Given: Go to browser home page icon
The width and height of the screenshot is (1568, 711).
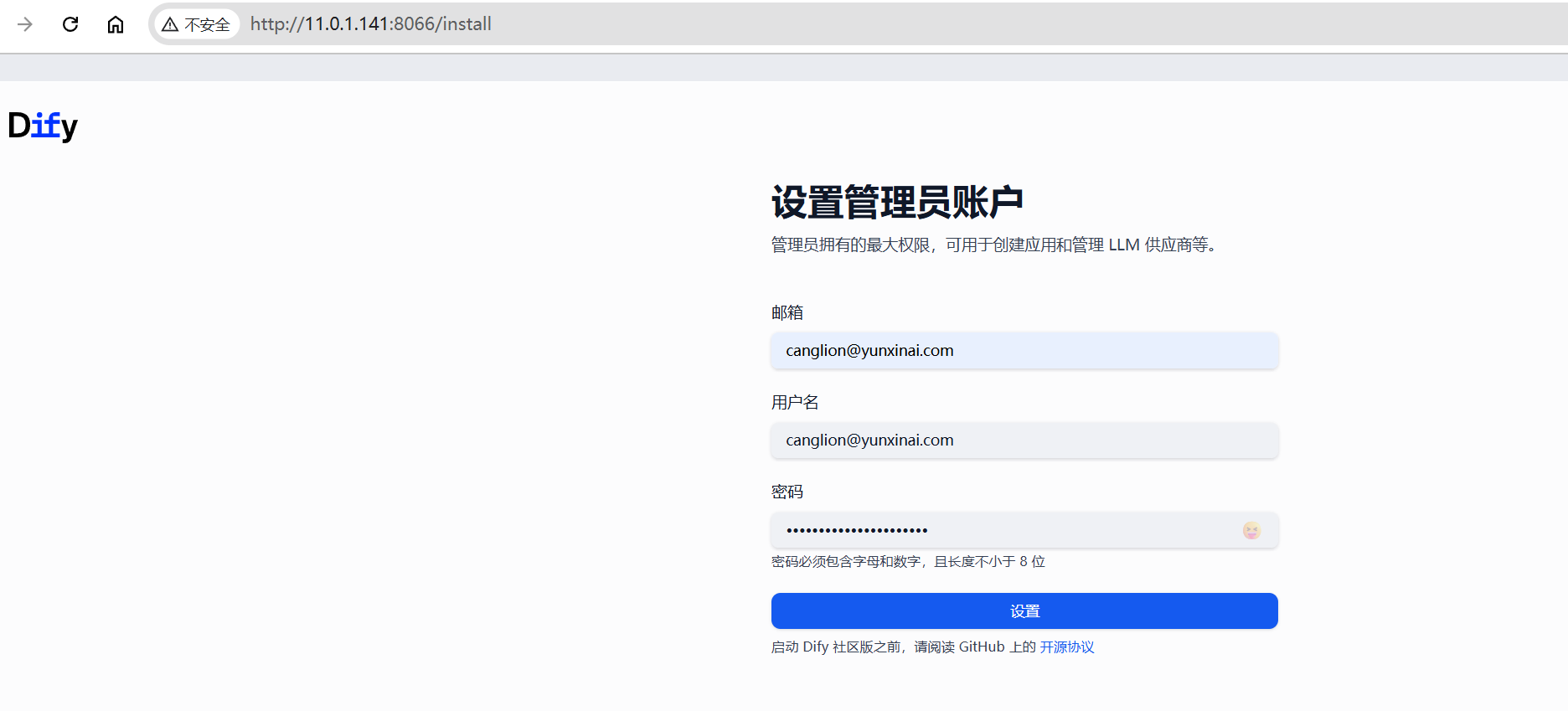Looking at the screenshot, I should tap(116, 24).
